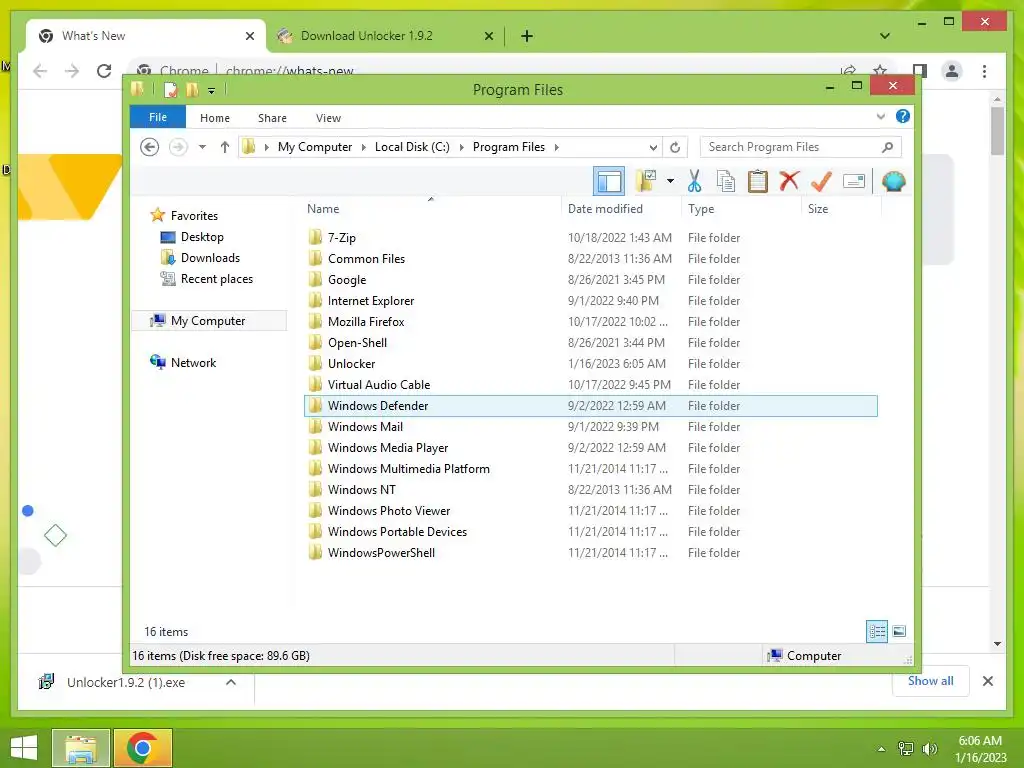
Task: Click the Local Disk (C:) breadcrumb
Action: [412, 147]
